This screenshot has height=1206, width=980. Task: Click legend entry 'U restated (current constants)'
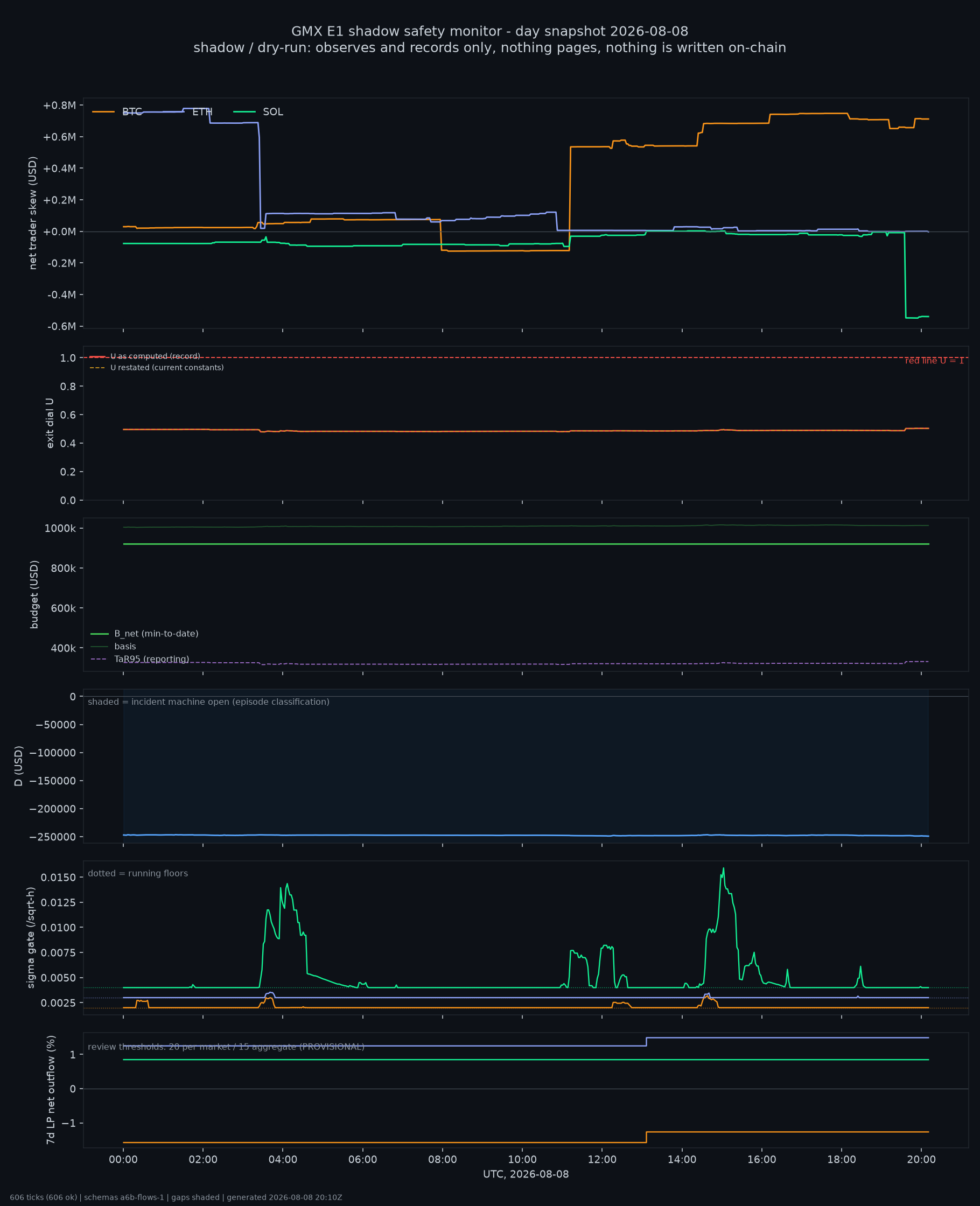coord(167,368)
